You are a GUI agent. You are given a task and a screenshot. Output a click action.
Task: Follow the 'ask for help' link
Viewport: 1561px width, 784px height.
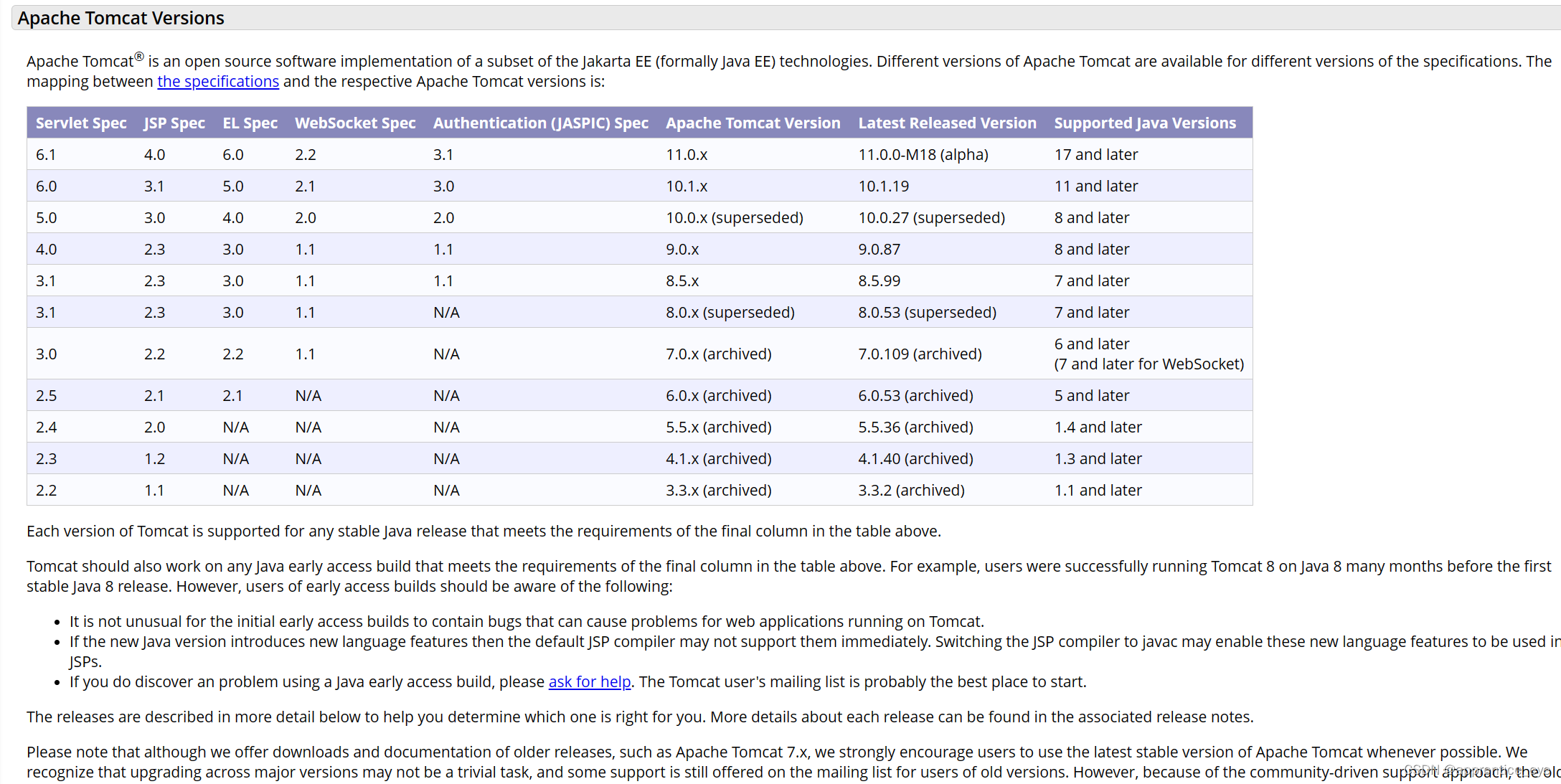[590, 682]
